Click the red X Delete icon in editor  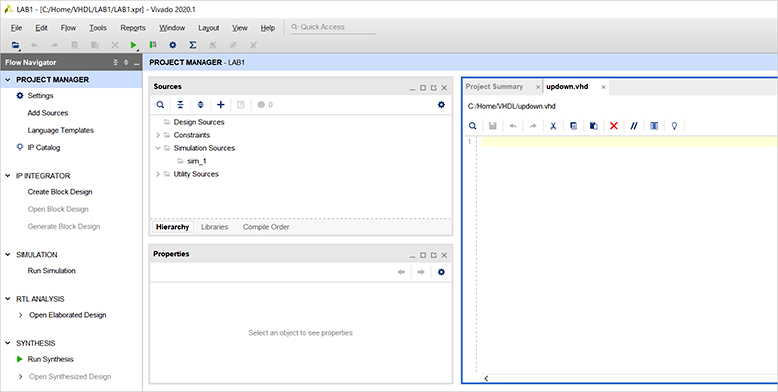click(614, 126)
